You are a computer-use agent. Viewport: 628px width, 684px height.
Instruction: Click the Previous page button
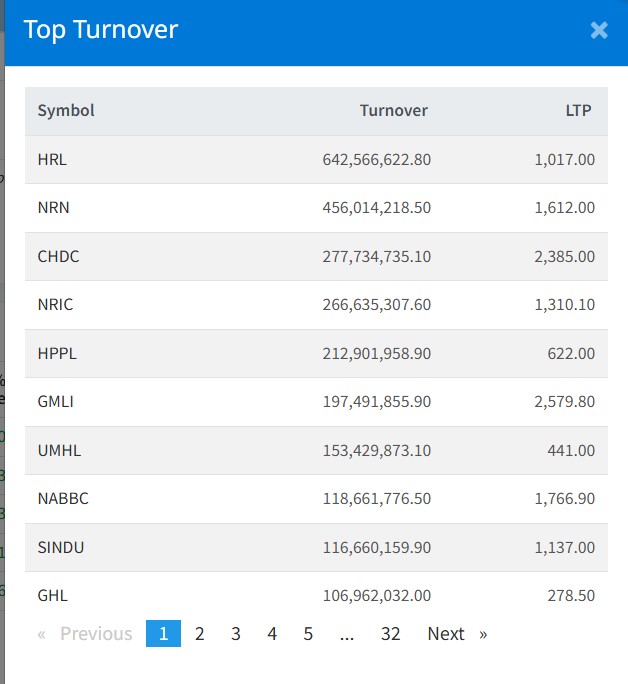tap(86, 634)
